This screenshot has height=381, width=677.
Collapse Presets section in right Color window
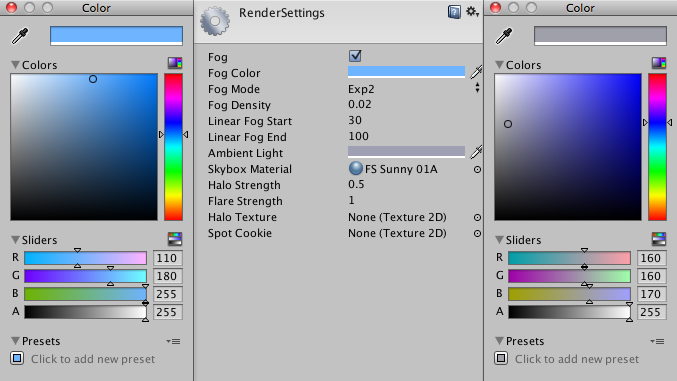pyautogui.click(x=499, y=341)
